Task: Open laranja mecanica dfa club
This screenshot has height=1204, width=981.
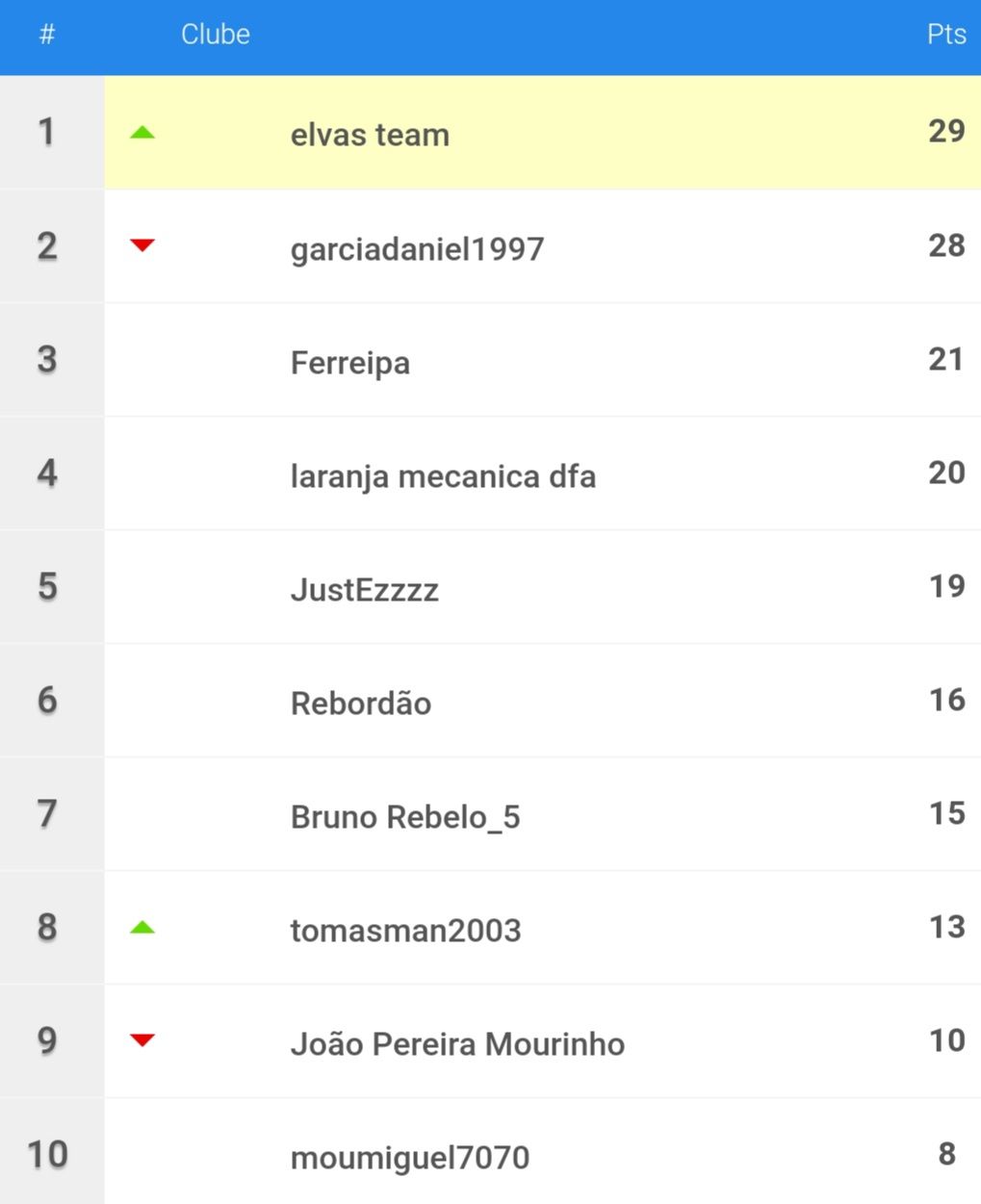Action: coord(443,476)
